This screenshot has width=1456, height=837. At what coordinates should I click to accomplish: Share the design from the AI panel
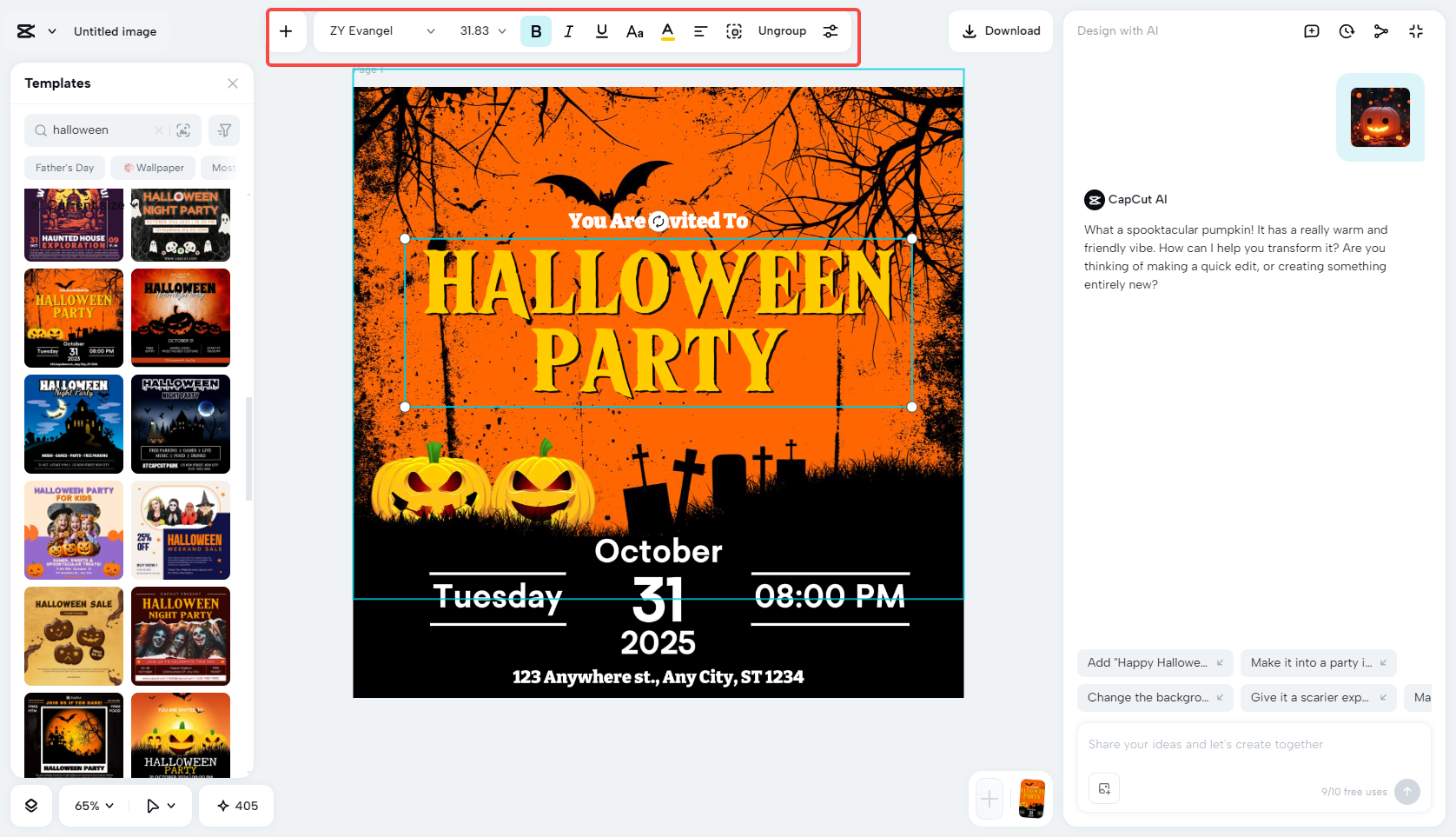(1381, 30)
